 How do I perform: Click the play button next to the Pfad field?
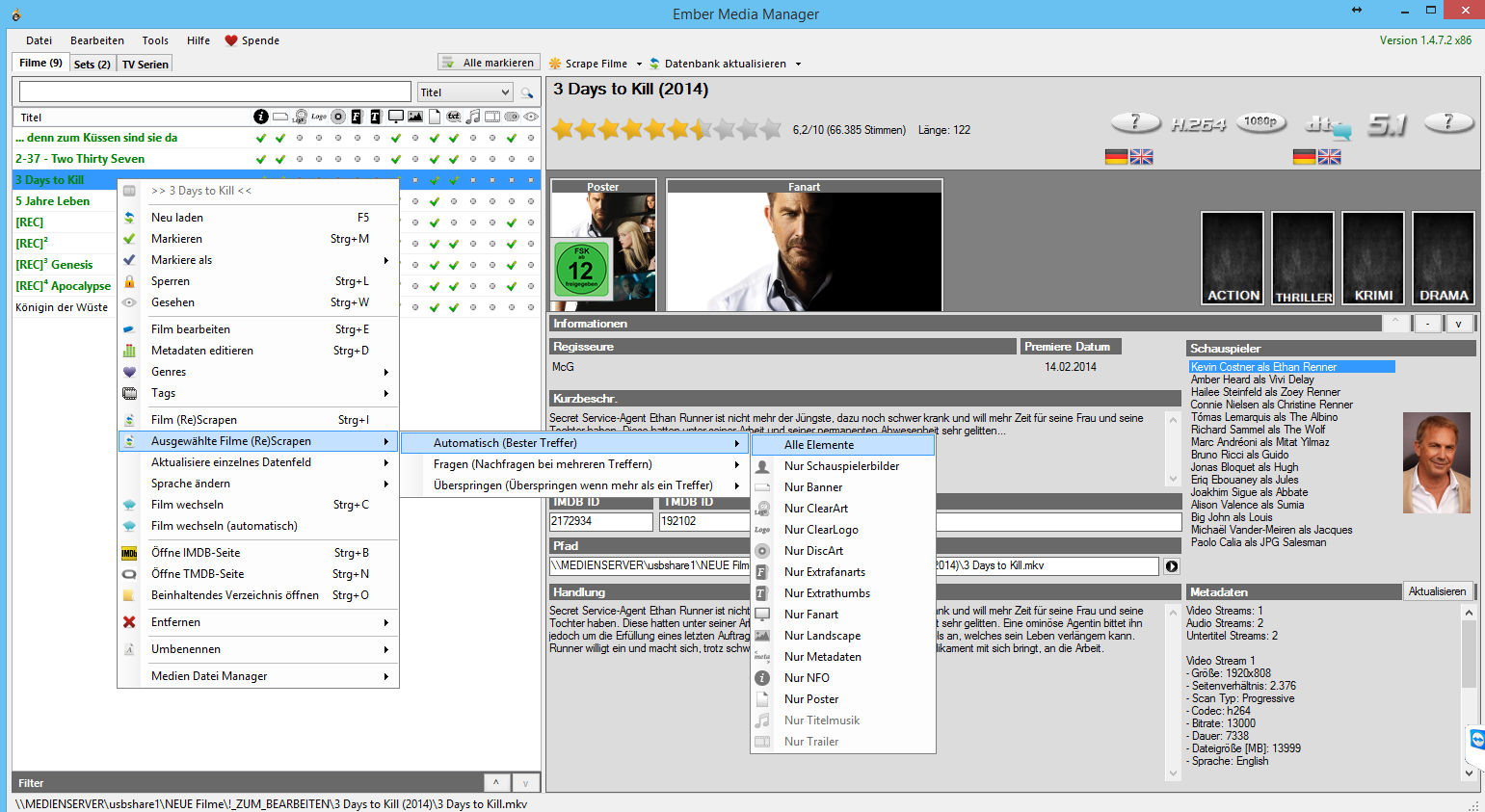coord(1172,566)
